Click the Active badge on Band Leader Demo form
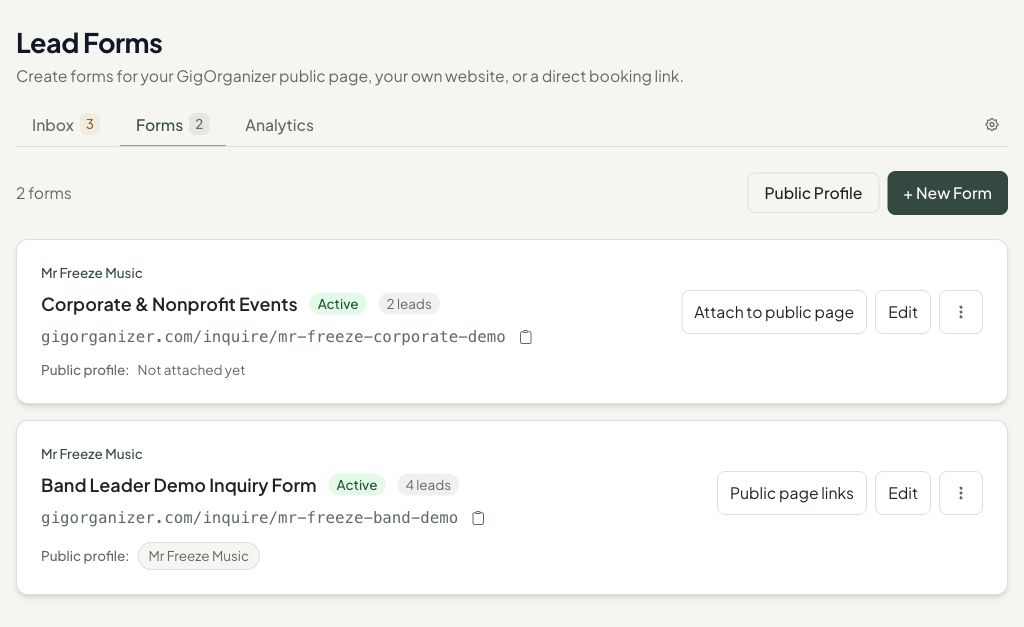Image resolution: width=1024 pixels, height=627 pixels. point(357,485)
